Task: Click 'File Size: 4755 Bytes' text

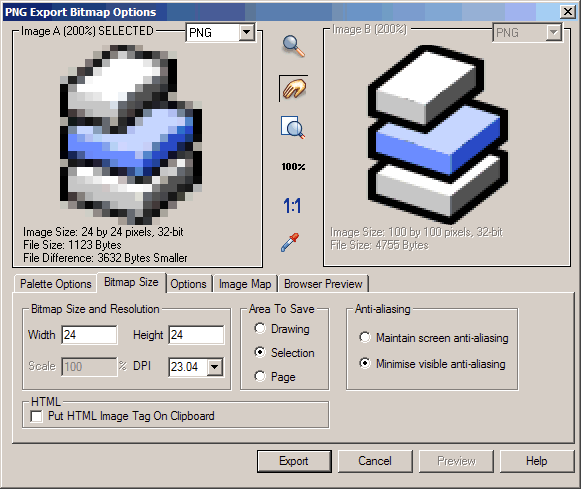Action: pos(379,245)
